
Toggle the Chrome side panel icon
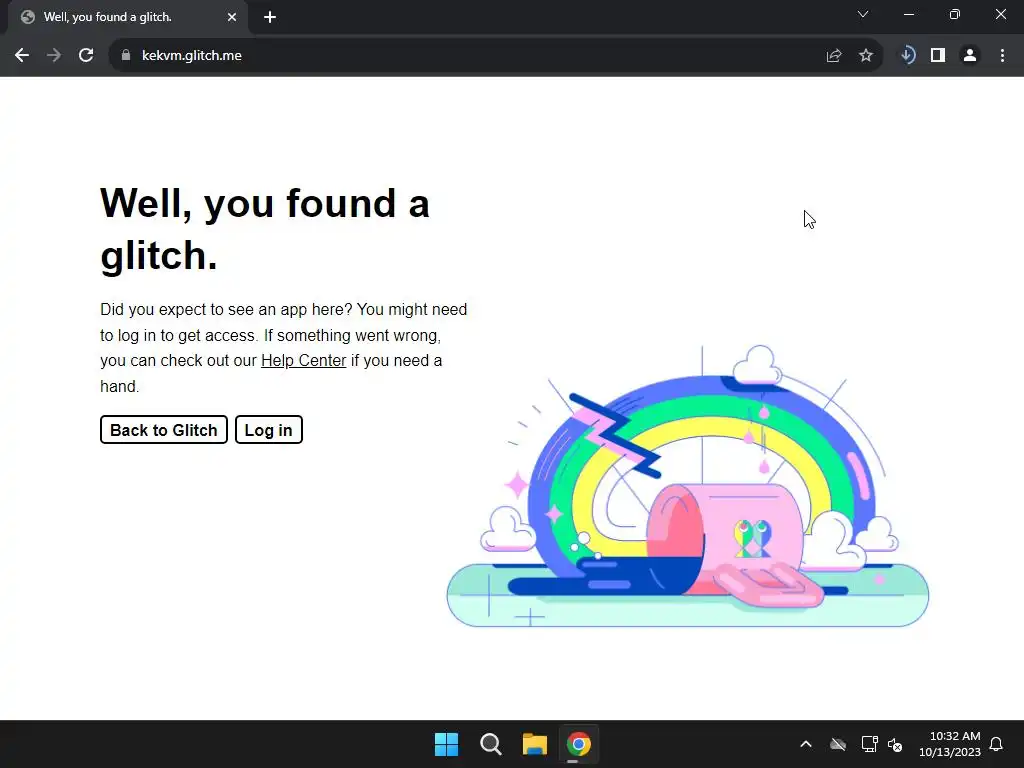[938, 56]
